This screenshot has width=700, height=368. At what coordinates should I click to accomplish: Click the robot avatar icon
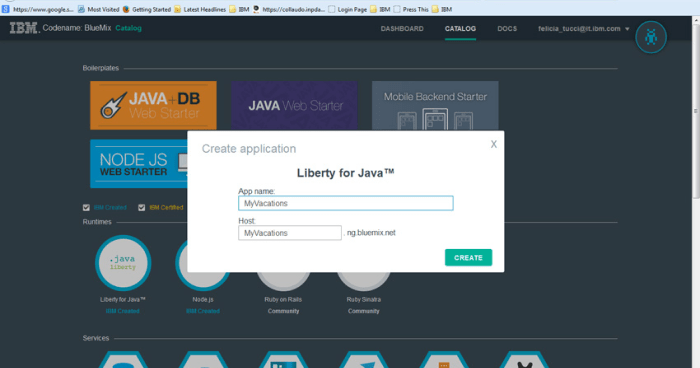[x=651, y=37]
